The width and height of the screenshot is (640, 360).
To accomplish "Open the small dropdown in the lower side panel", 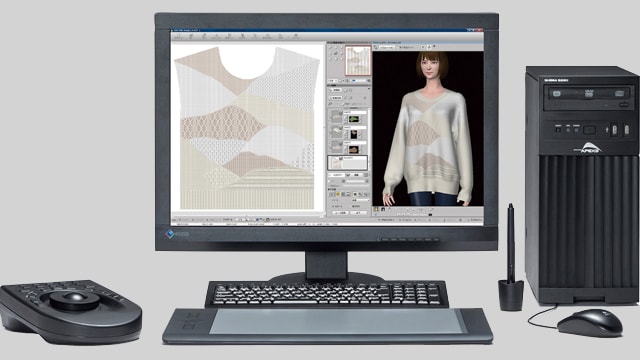I will [360, 200].
